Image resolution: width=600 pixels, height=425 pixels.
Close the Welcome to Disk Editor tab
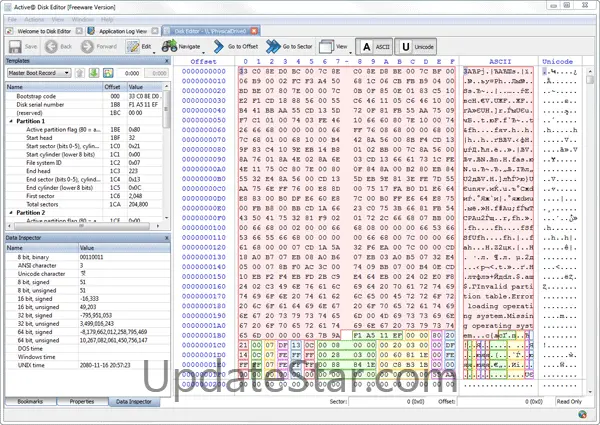(79, 31)
